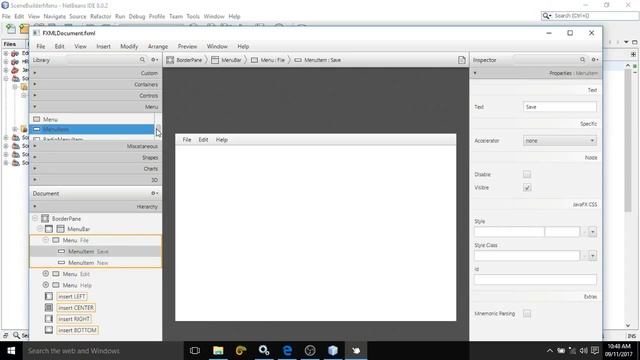Viewport: 640px width, 360px height.
Task: Click the insert LEFT placeholder
Action: coord(72,297)
